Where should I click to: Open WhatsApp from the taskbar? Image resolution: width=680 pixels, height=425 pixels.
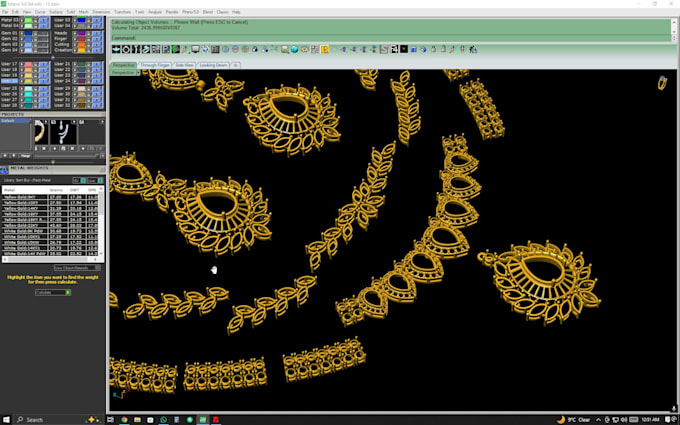click(x=163, y=420)
